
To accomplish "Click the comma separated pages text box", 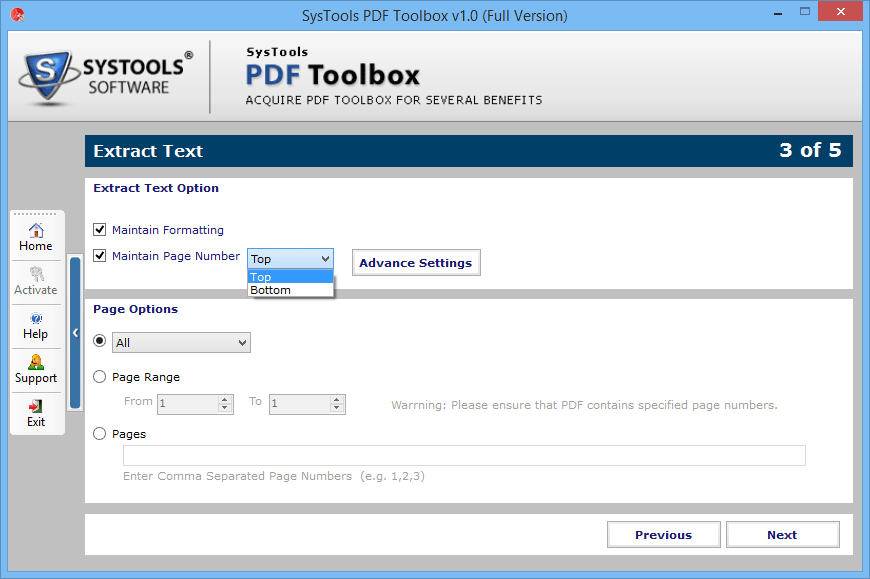I will coord(464,455).
